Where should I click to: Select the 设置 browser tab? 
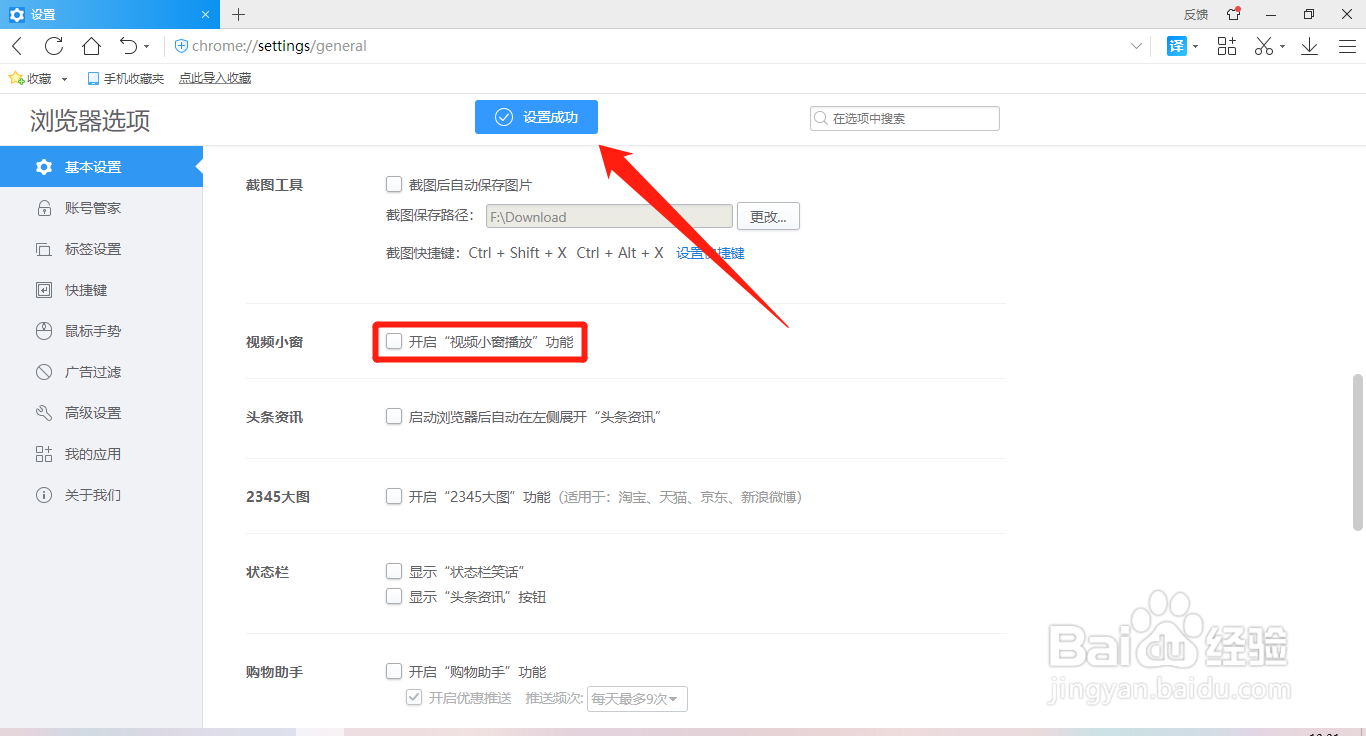pyautogui.click(x=110, y=15)
